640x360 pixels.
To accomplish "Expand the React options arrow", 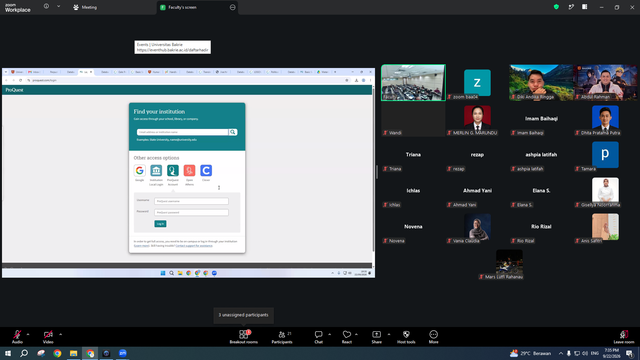I will 356,334.
